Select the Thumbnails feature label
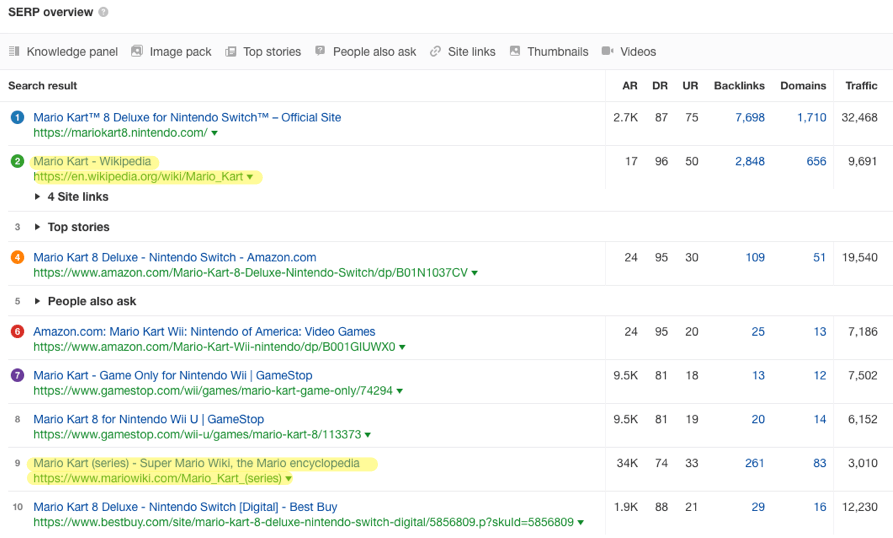The width and height of the screenshot is (893, 538). (x=558, y=52)
